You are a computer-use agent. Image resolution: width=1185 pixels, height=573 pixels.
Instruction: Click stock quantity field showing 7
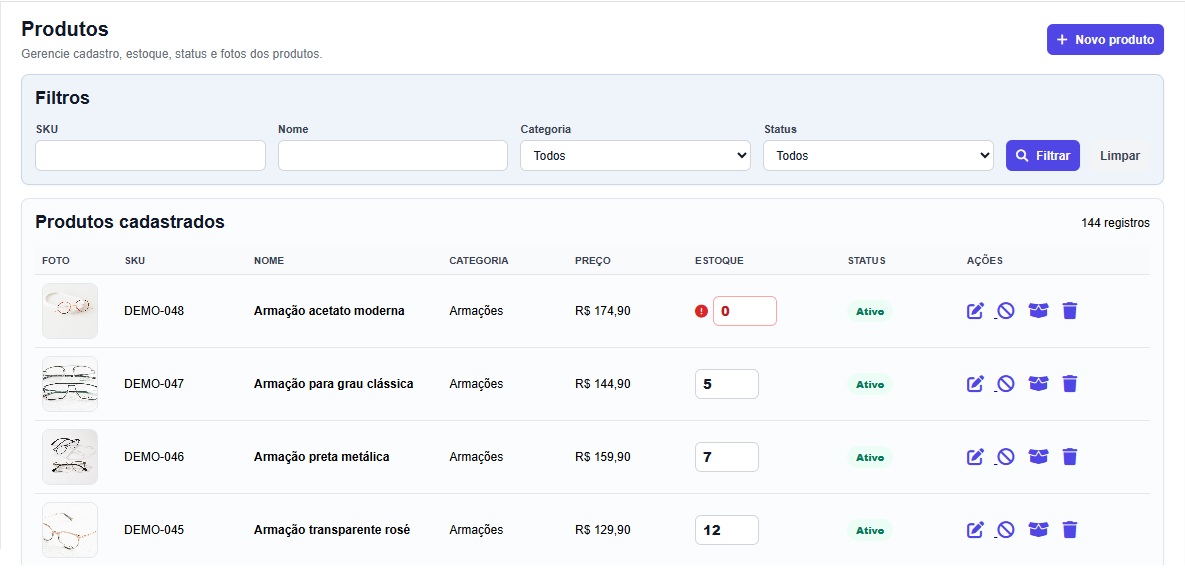727,457
